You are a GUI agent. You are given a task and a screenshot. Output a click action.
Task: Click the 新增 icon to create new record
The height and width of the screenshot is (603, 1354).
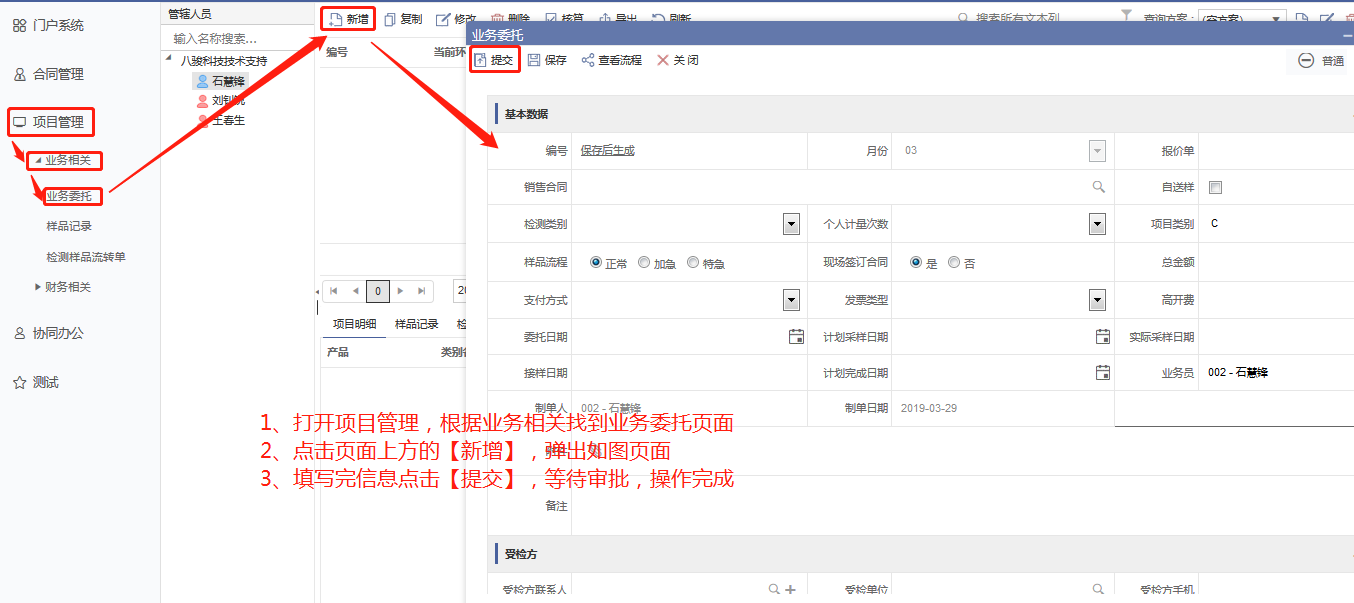coord(347,16)
